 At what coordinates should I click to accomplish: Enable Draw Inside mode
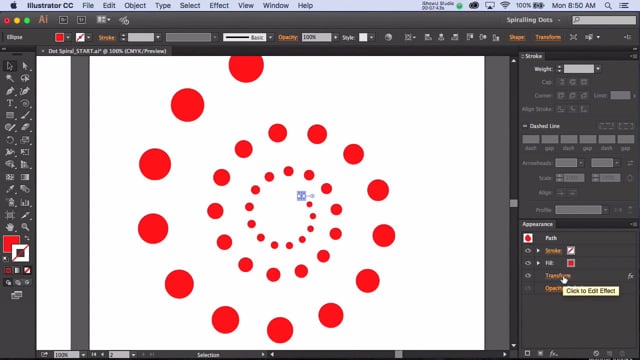coord(27,282)
